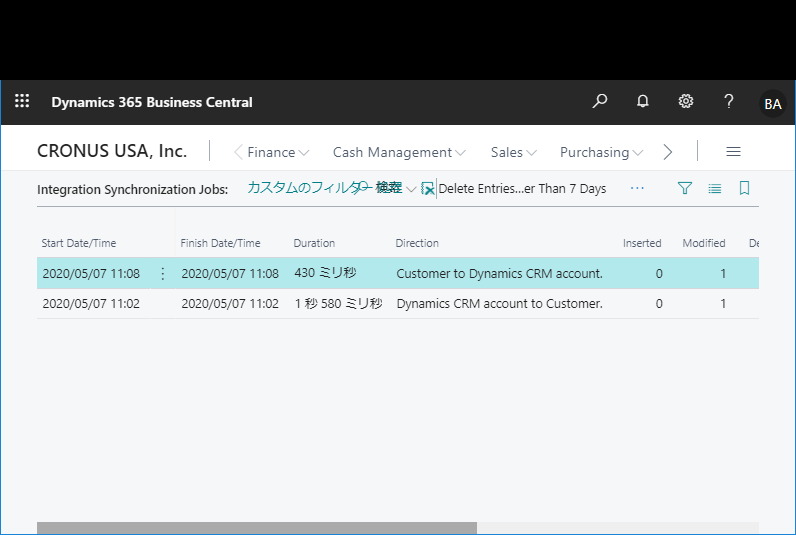Open the BA user account avatar
The height and width of the screenshot is (535, 796).
773,104
